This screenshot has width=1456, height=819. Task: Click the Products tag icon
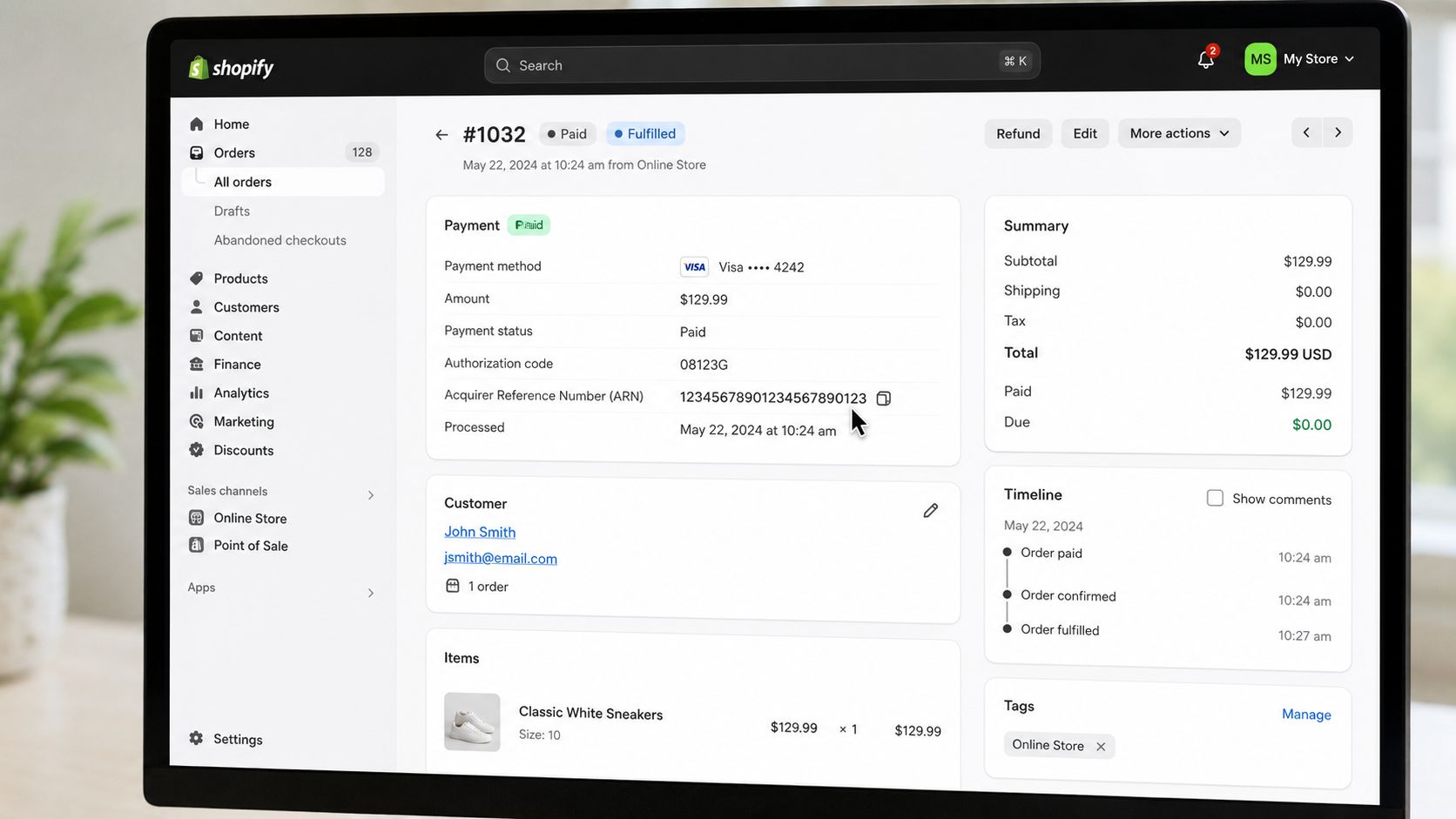pos(197,279)
